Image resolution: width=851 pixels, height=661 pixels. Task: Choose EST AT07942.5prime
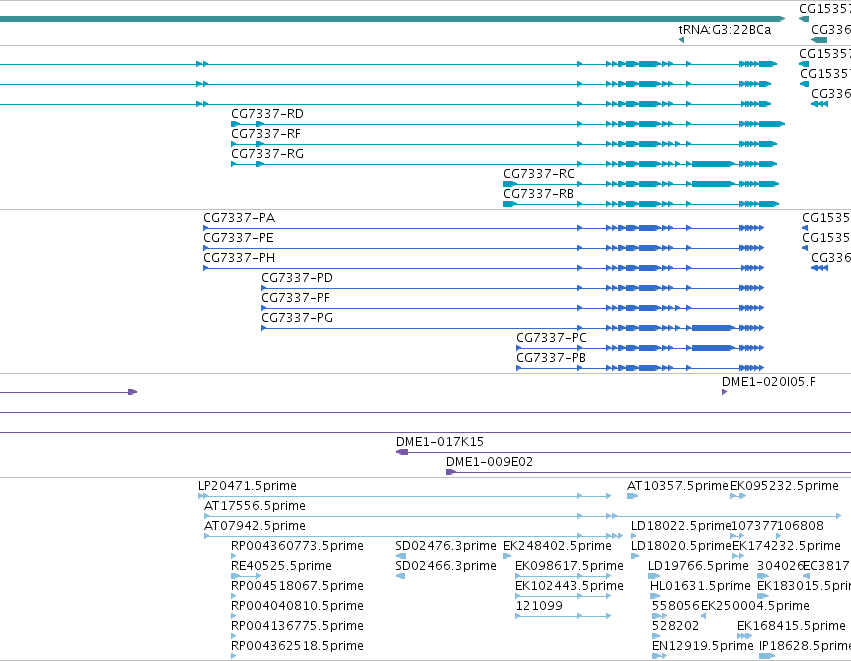pos(255,526)
